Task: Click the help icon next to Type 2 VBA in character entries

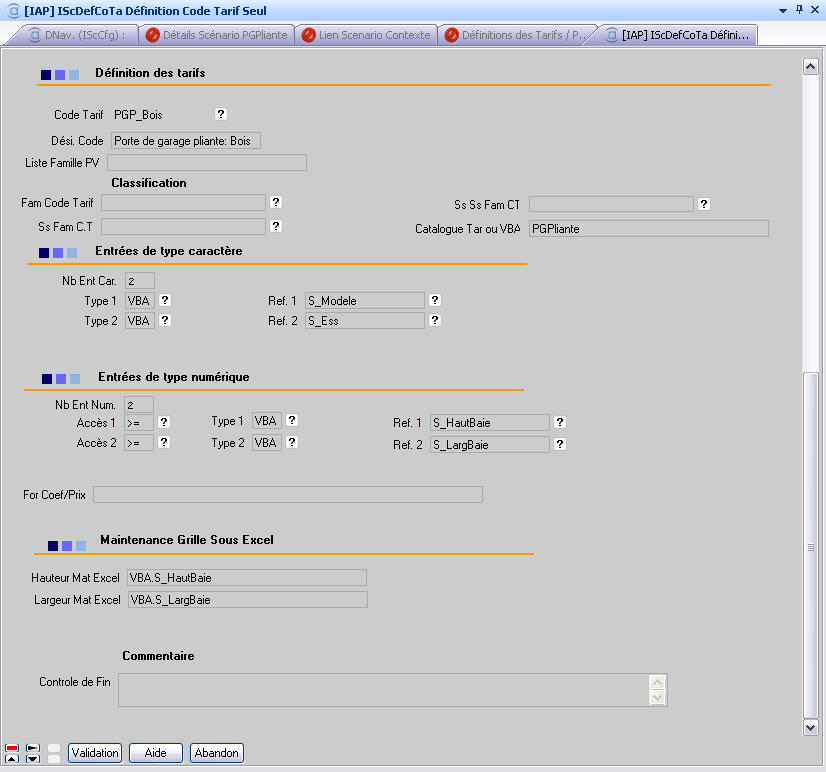Action: coord(165,321)
